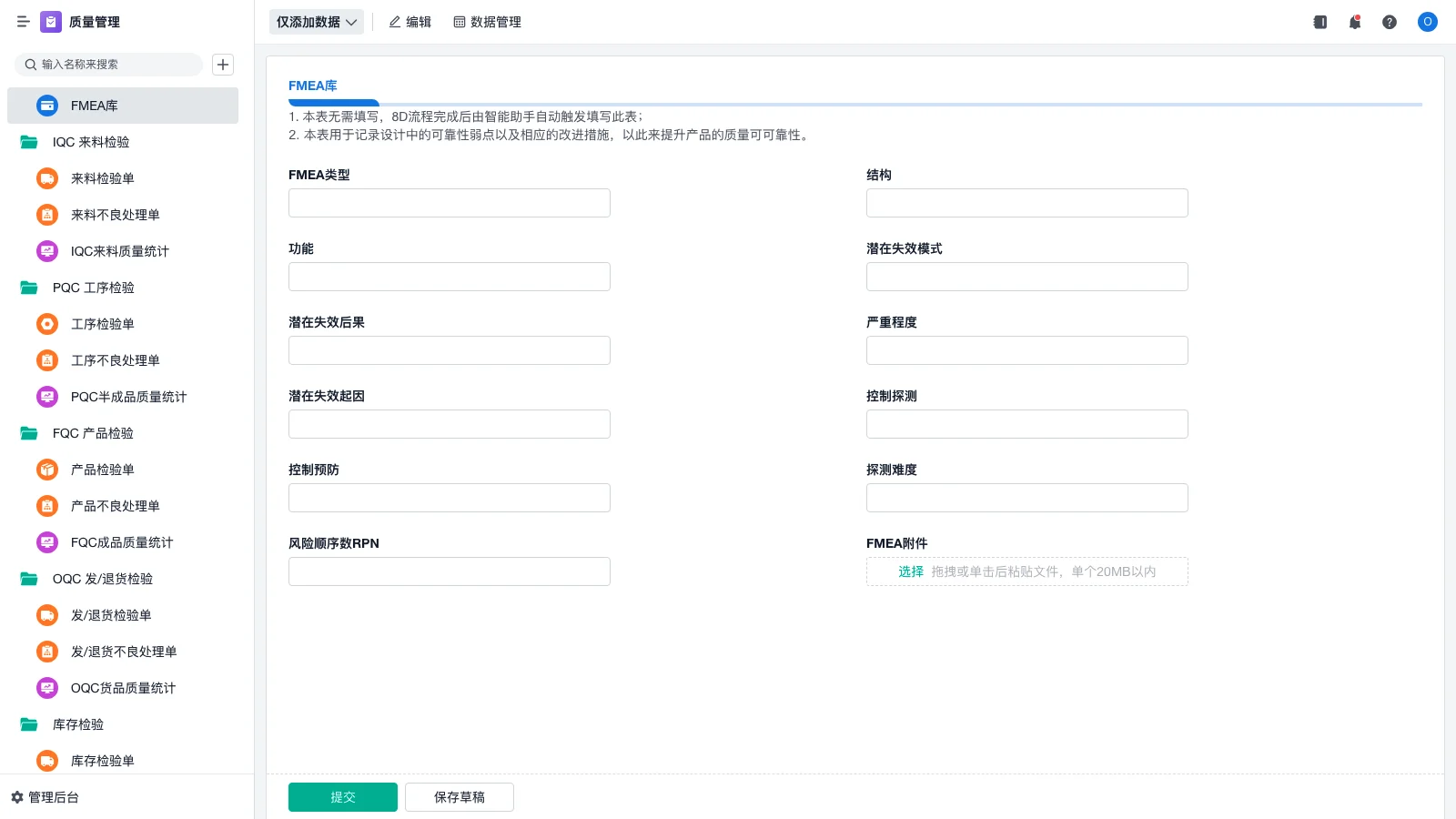Click the 风险顺序数RPN input field
This screenshot has height=819, width=1456.
[x=449, y=571]
